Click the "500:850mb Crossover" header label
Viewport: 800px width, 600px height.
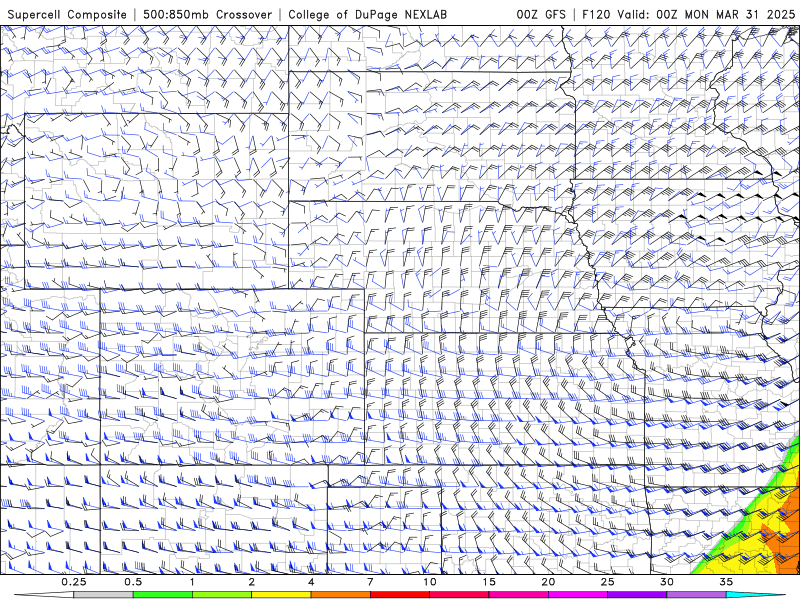click(207, 14)
